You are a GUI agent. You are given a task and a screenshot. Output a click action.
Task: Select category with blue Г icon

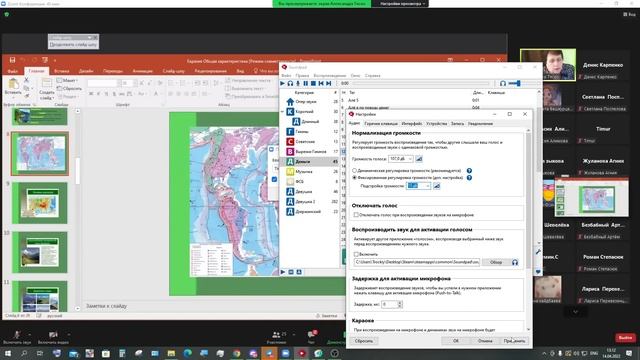(x=310, y=131)
